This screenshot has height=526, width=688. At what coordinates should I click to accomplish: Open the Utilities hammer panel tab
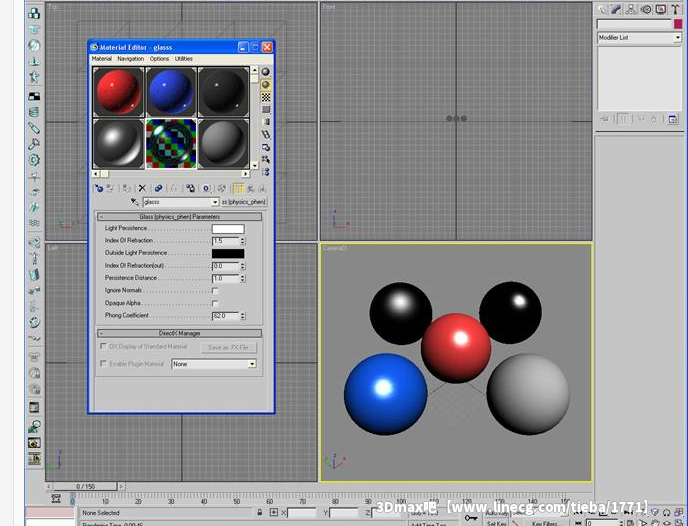click(x=675, y=9)
